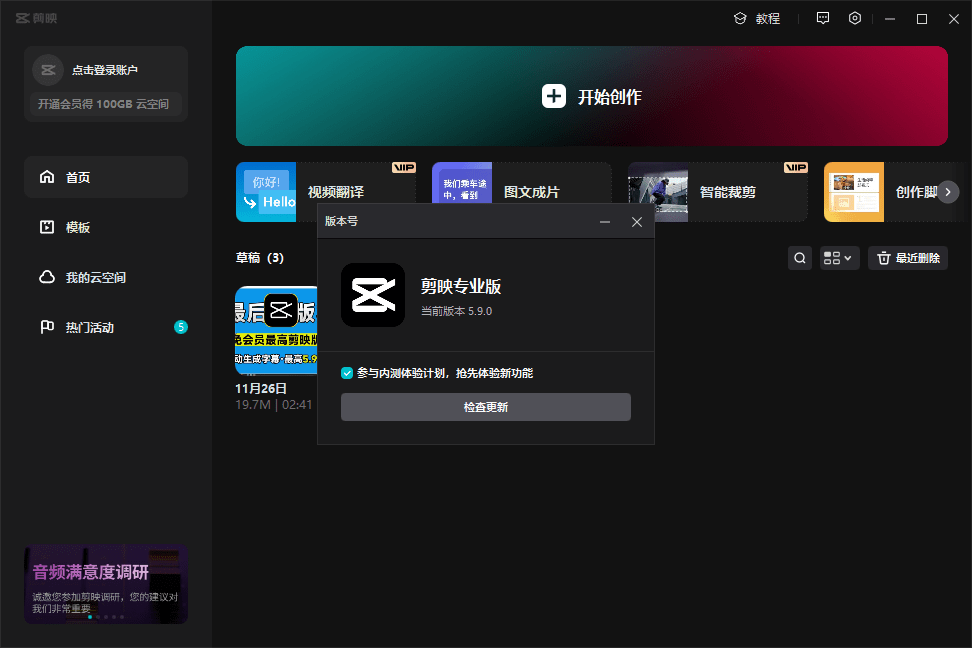
Task: Open the 智能裁剪 smart crop card
Action: pos(717,192)
